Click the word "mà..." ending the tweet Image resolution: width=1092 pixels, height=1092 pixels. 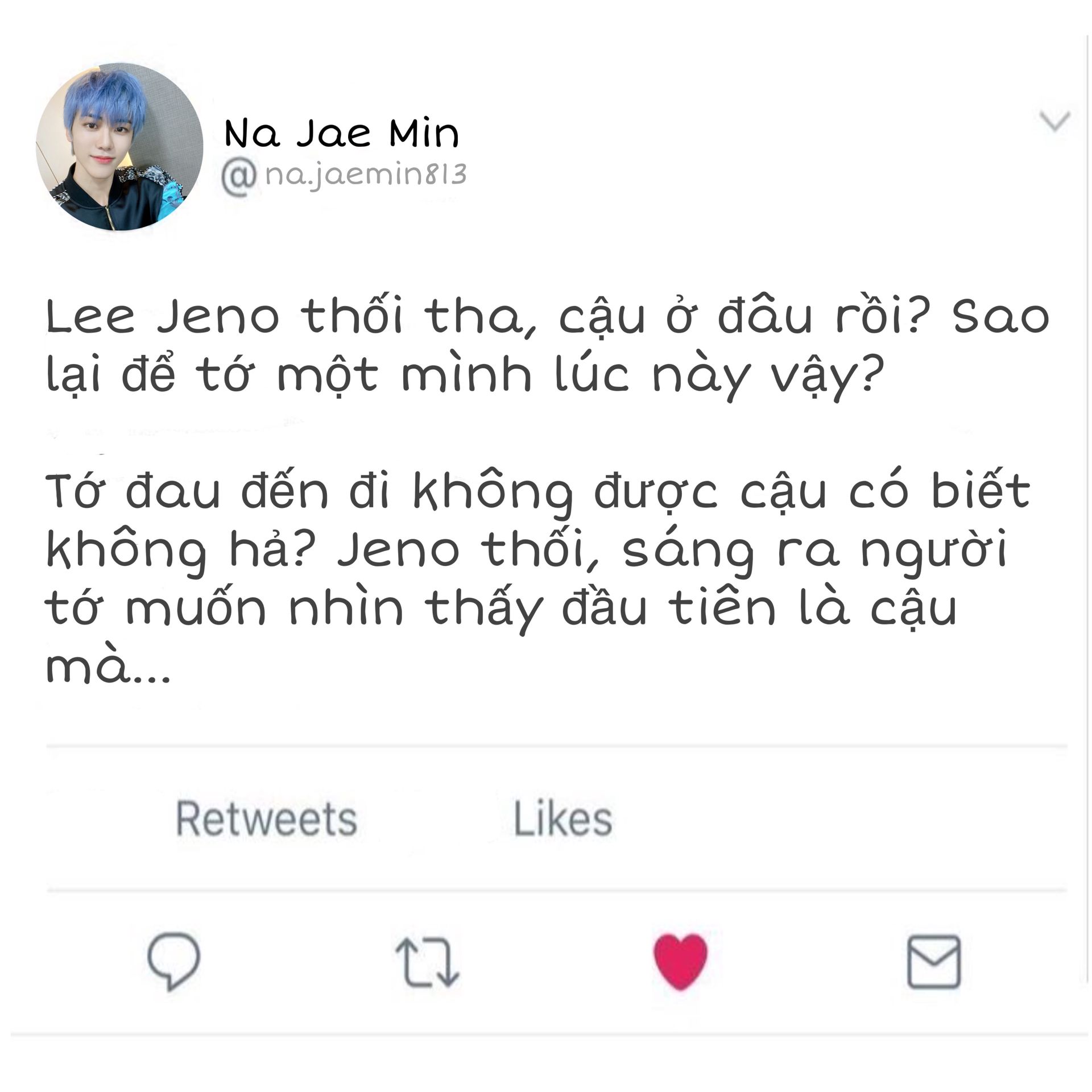pos(108,667)
